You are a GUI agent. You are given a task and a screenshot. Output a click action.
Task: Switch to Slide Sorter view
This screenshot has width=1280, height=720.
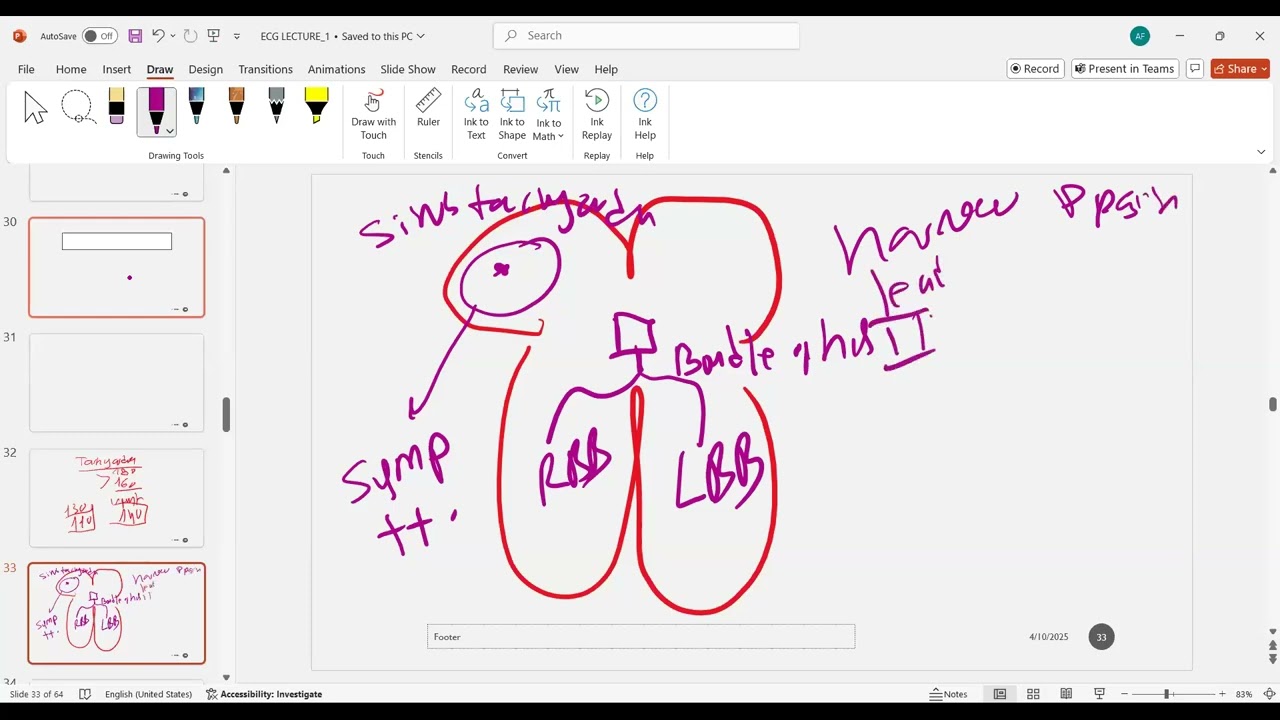click(x=1033, y=694)
